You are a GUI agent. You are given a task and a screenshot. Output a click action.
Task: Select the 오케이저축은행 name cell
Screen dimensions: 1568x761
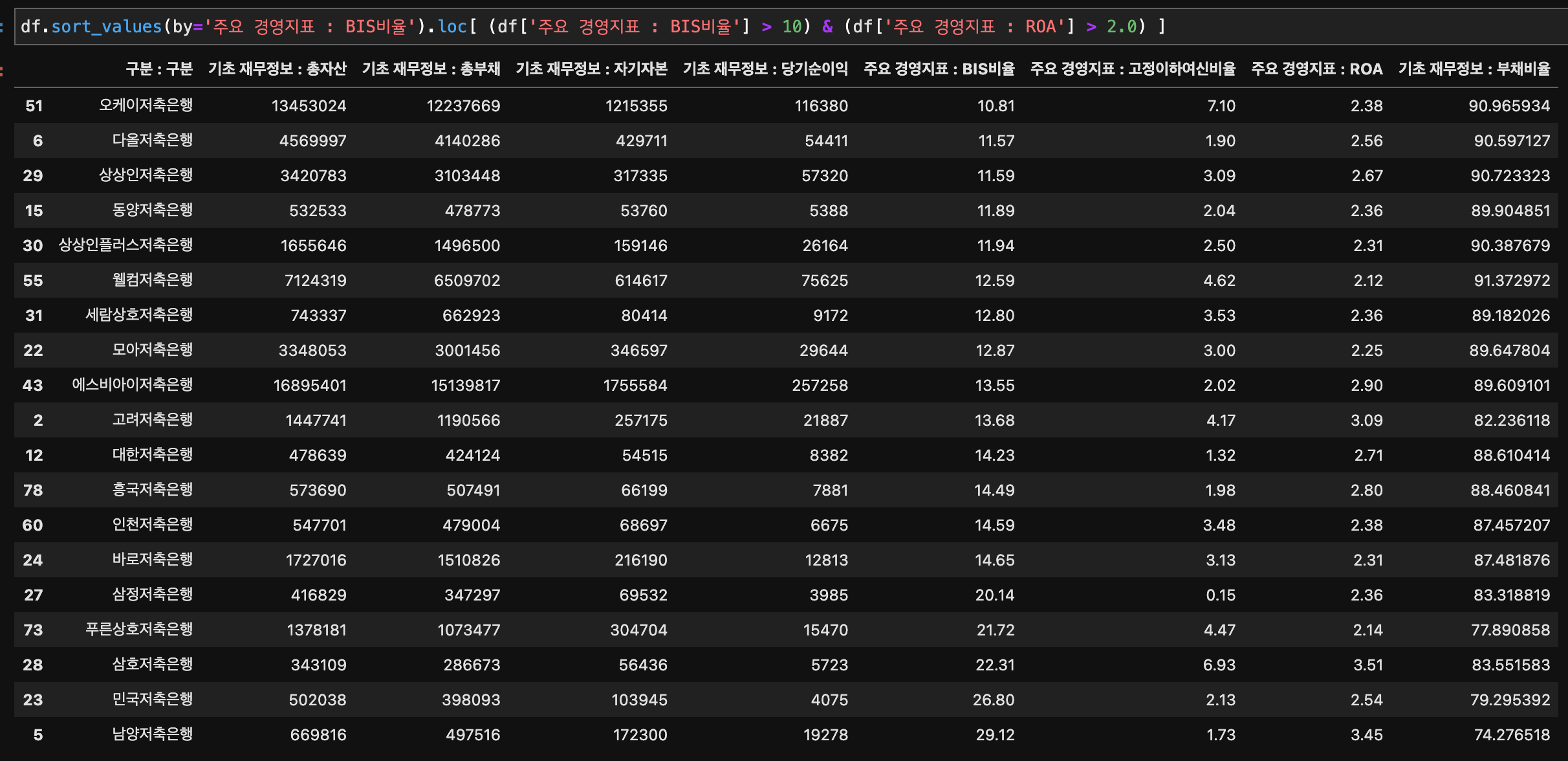(x=146, y=105)
